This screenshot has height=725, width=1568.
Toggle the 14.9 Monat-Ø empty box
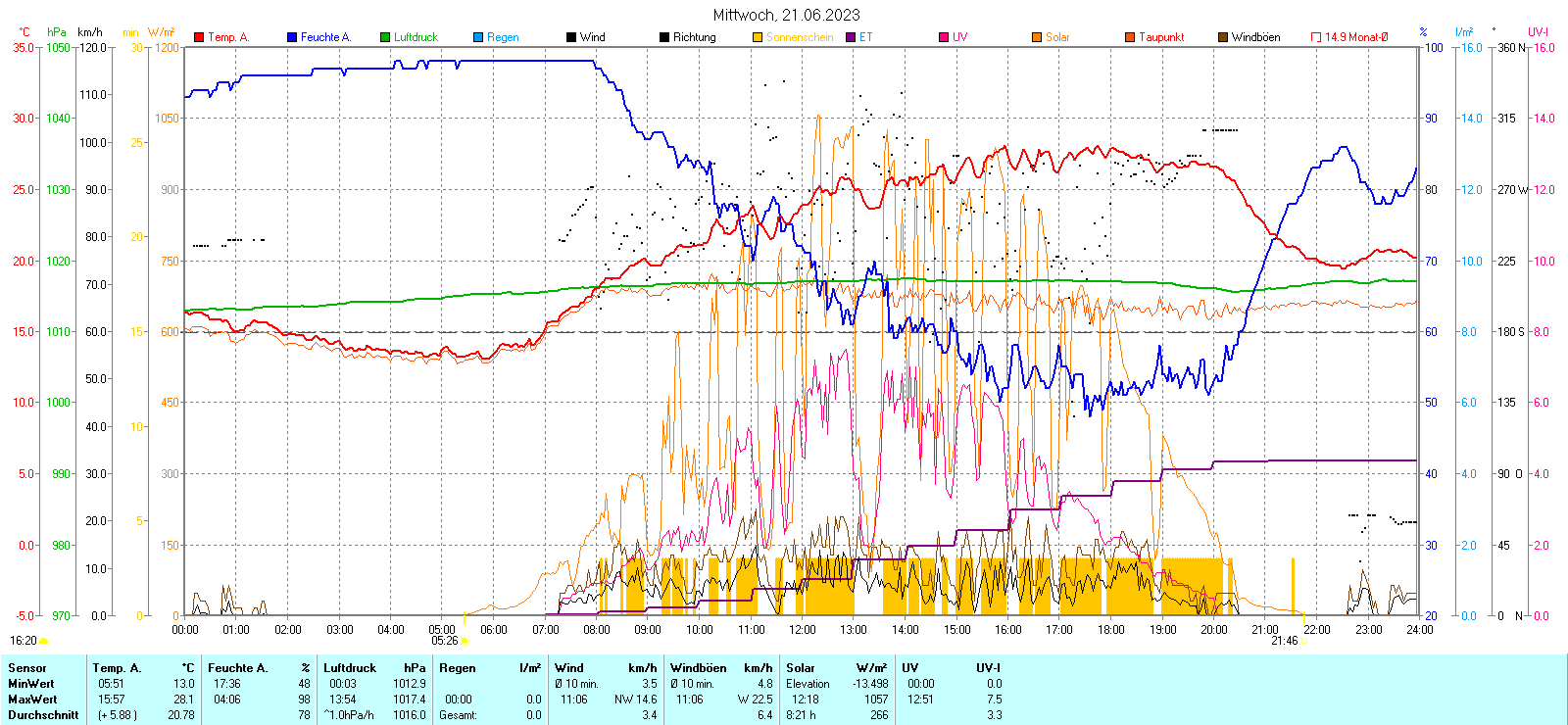click(1316, 37)
